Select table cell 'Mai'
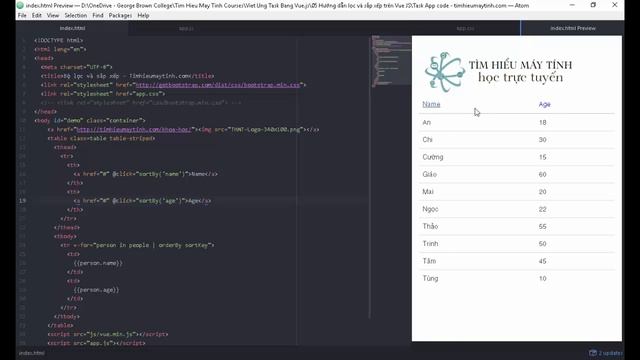 428,191
